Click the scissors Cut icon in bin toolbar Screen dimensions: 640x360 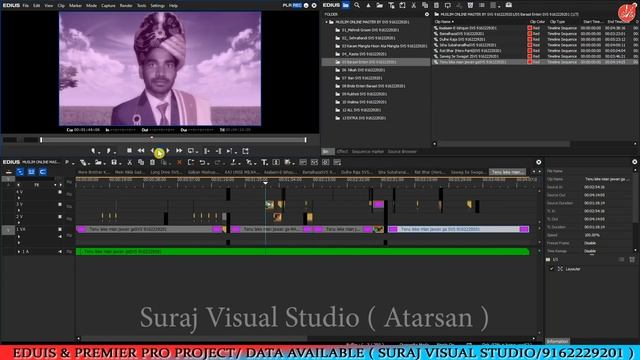(413, 5)
